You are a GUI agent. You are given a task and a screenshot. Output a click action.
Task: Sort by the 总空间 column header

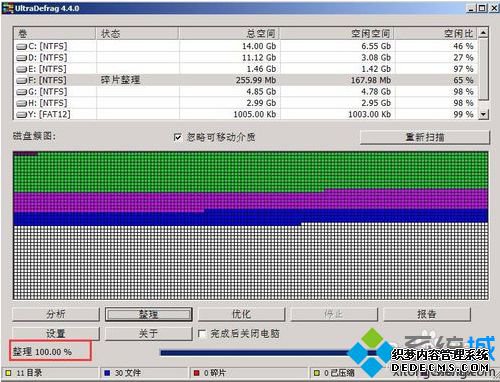[x=229, y=34]
